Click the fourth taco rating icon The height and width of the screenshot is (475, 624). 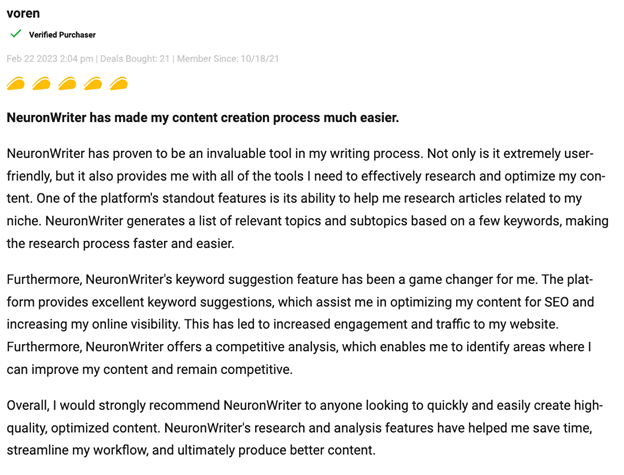tap(94, 83)
